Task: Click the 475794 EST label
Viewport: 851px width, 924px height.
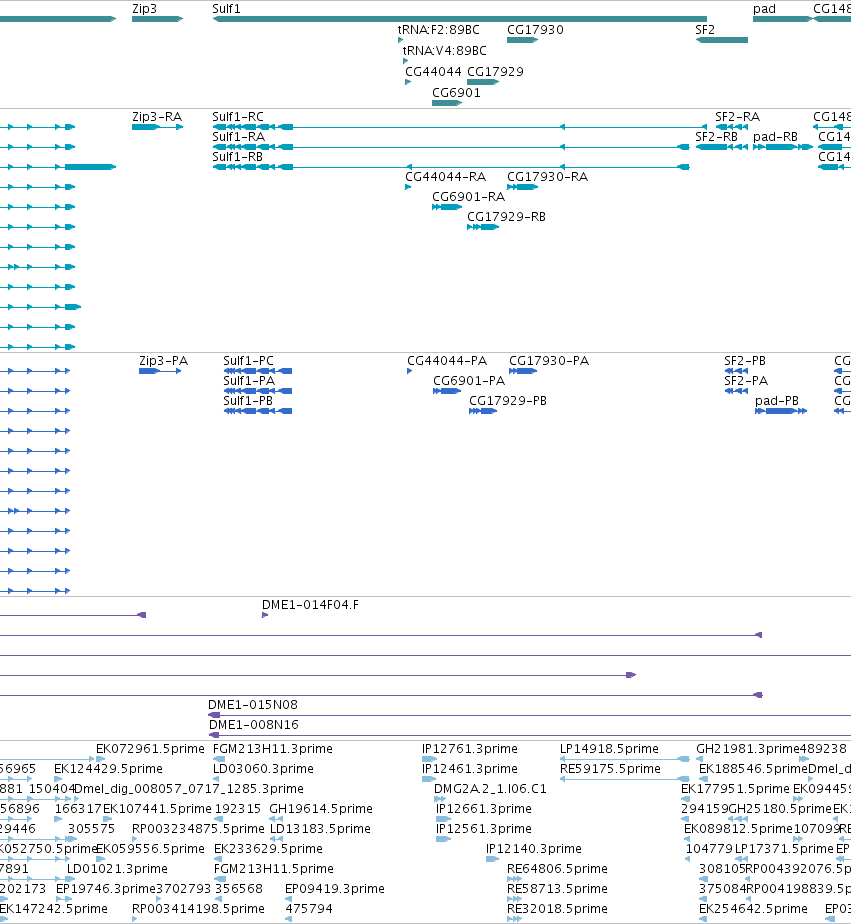Action: point(309,909)
